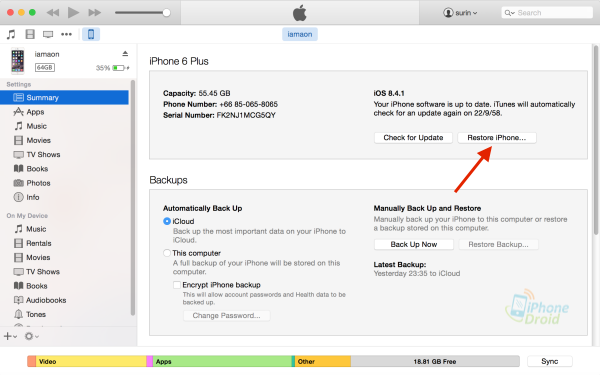
Task: Open Audiobooks under On My Device
Action: [64, 300]
